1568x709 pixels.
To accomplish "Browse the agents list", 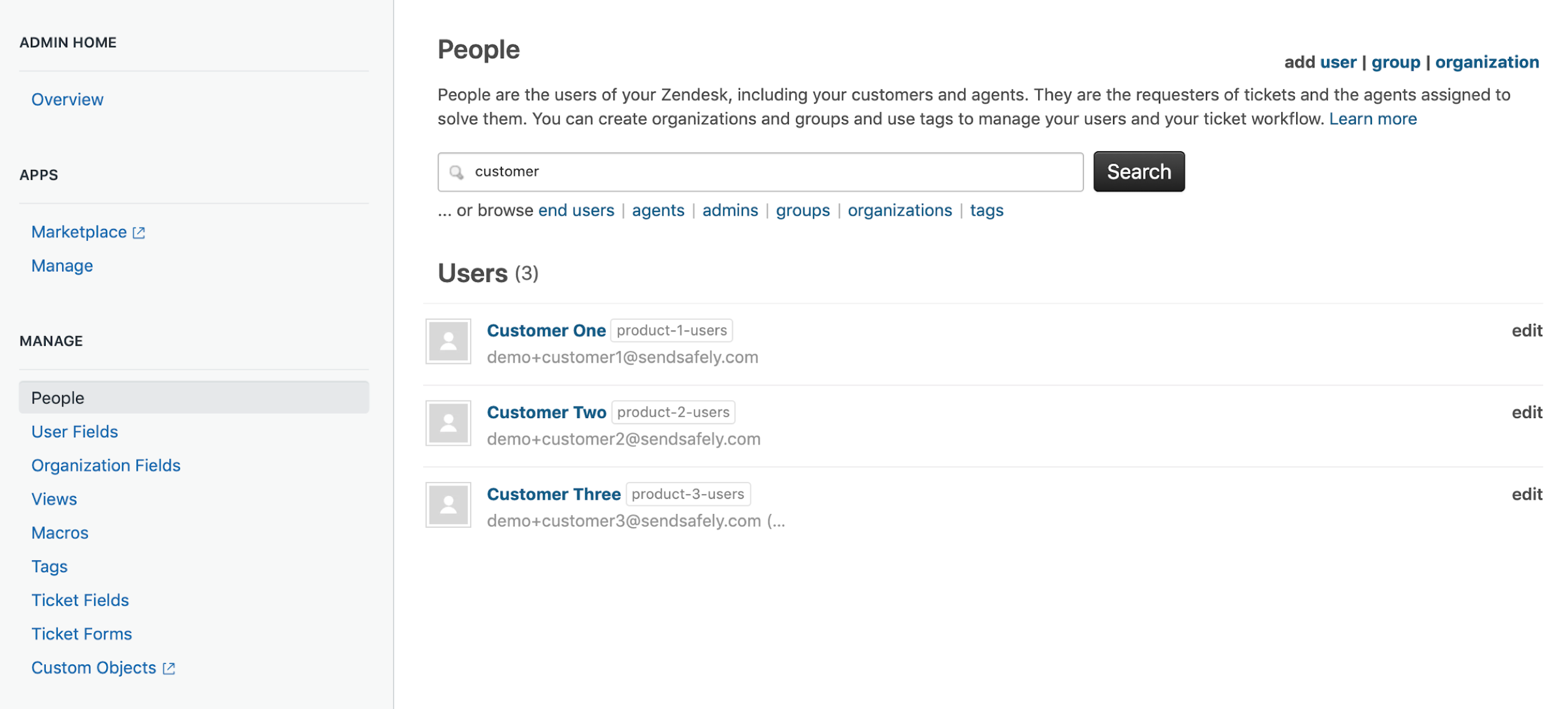I will [657, 211].
